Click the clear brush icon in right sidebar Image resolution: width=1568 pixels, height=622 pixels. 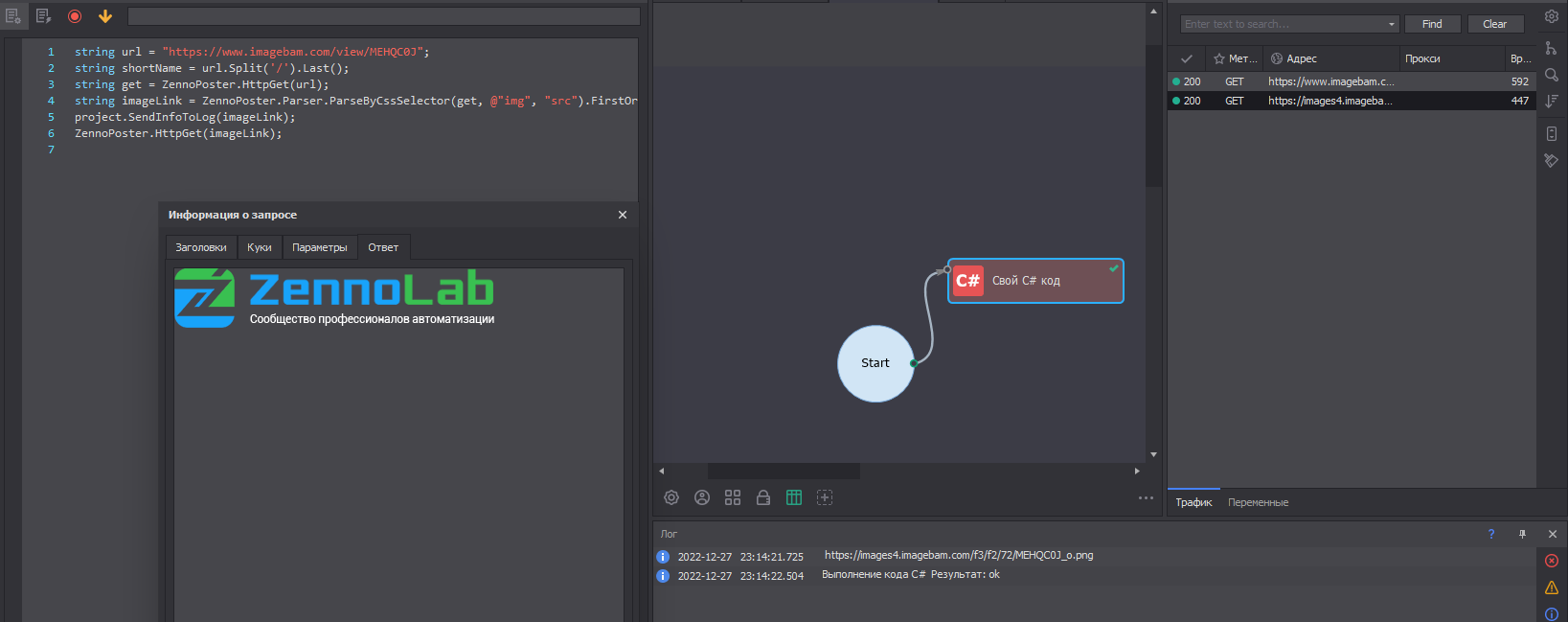(1552, 161)
